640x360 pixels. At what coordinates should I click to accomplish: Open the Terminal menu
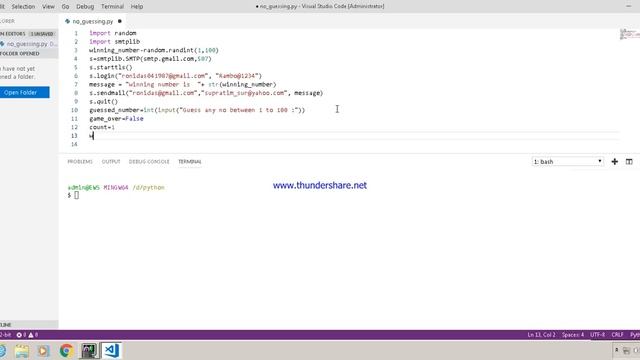click(x=112, y=7)
